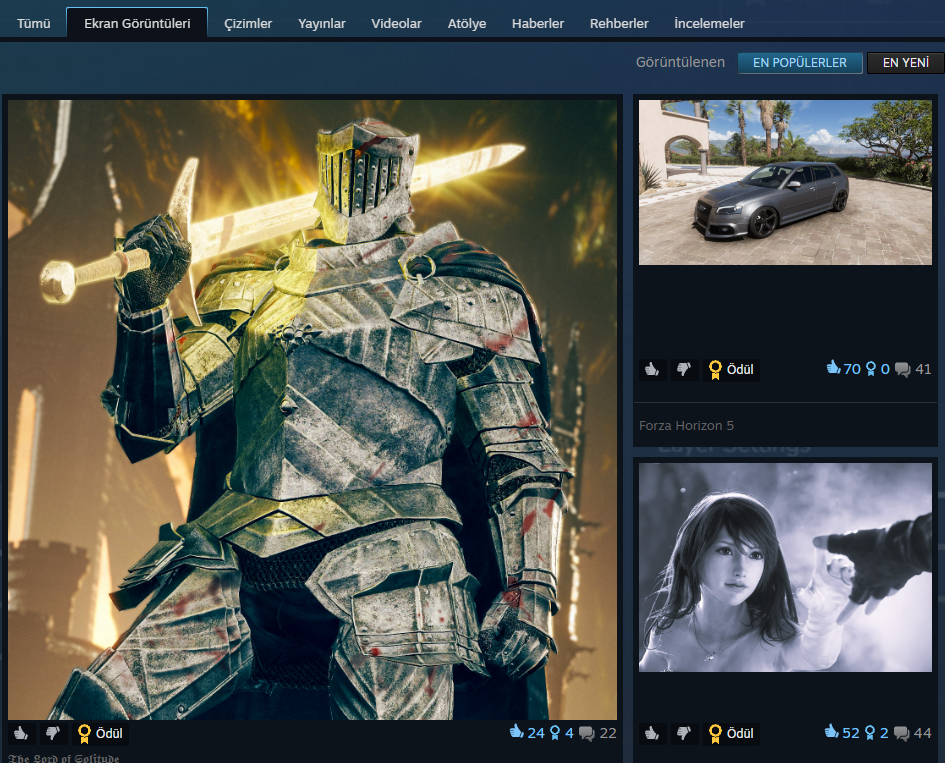
Task: Give Ödül award to the girl screenshot
Action: click(x=732, y=733)
